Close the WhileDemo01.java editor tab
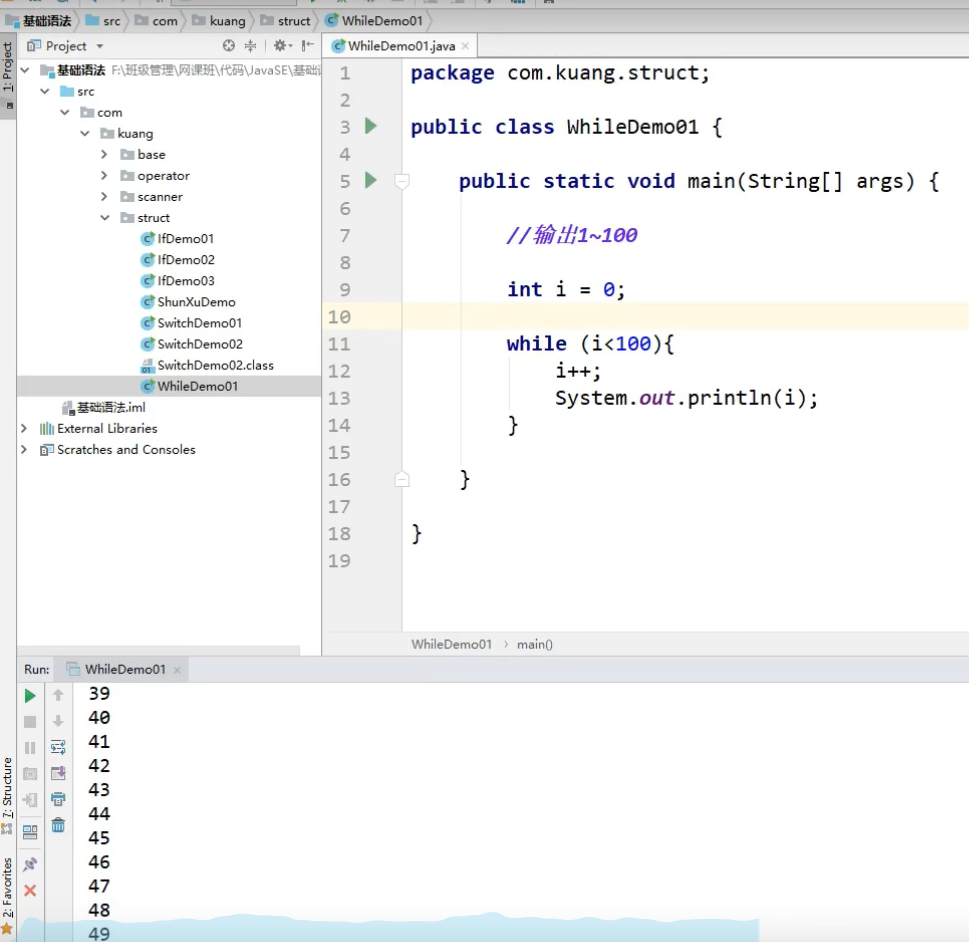This screenshot has width=969, height=942. [465, 46]
